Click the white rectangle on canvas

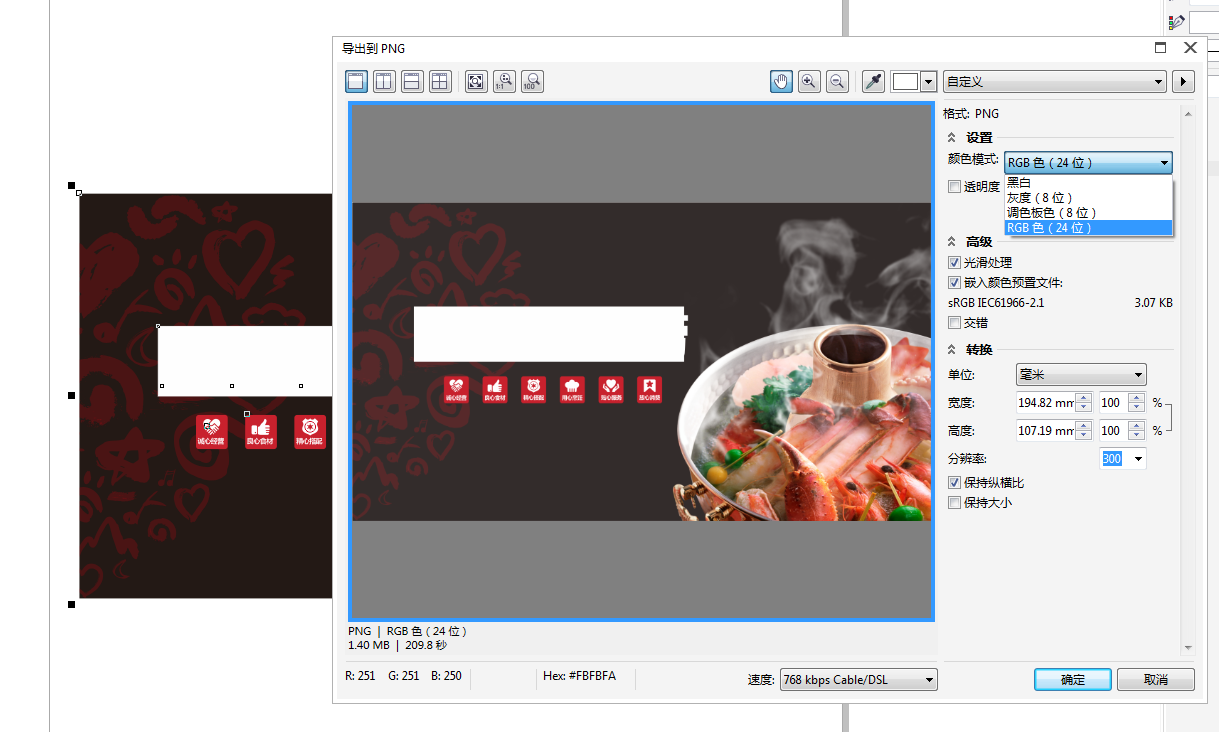click(245, 361)
